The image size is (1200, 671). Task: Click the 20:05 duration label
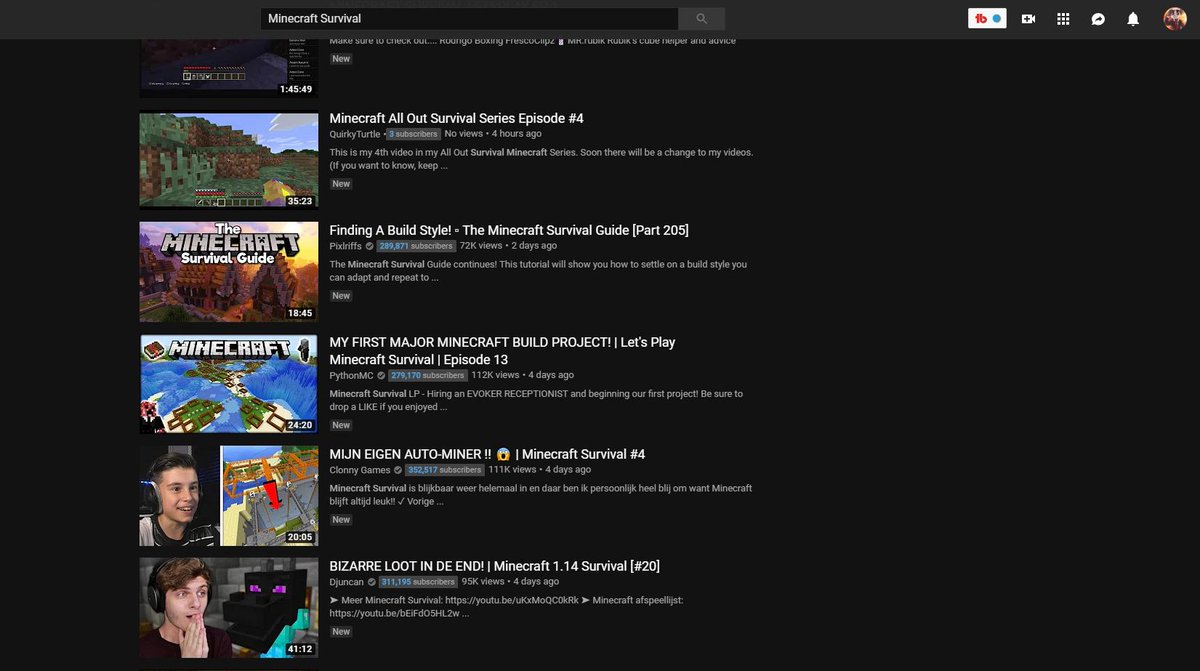pos(300,537)
